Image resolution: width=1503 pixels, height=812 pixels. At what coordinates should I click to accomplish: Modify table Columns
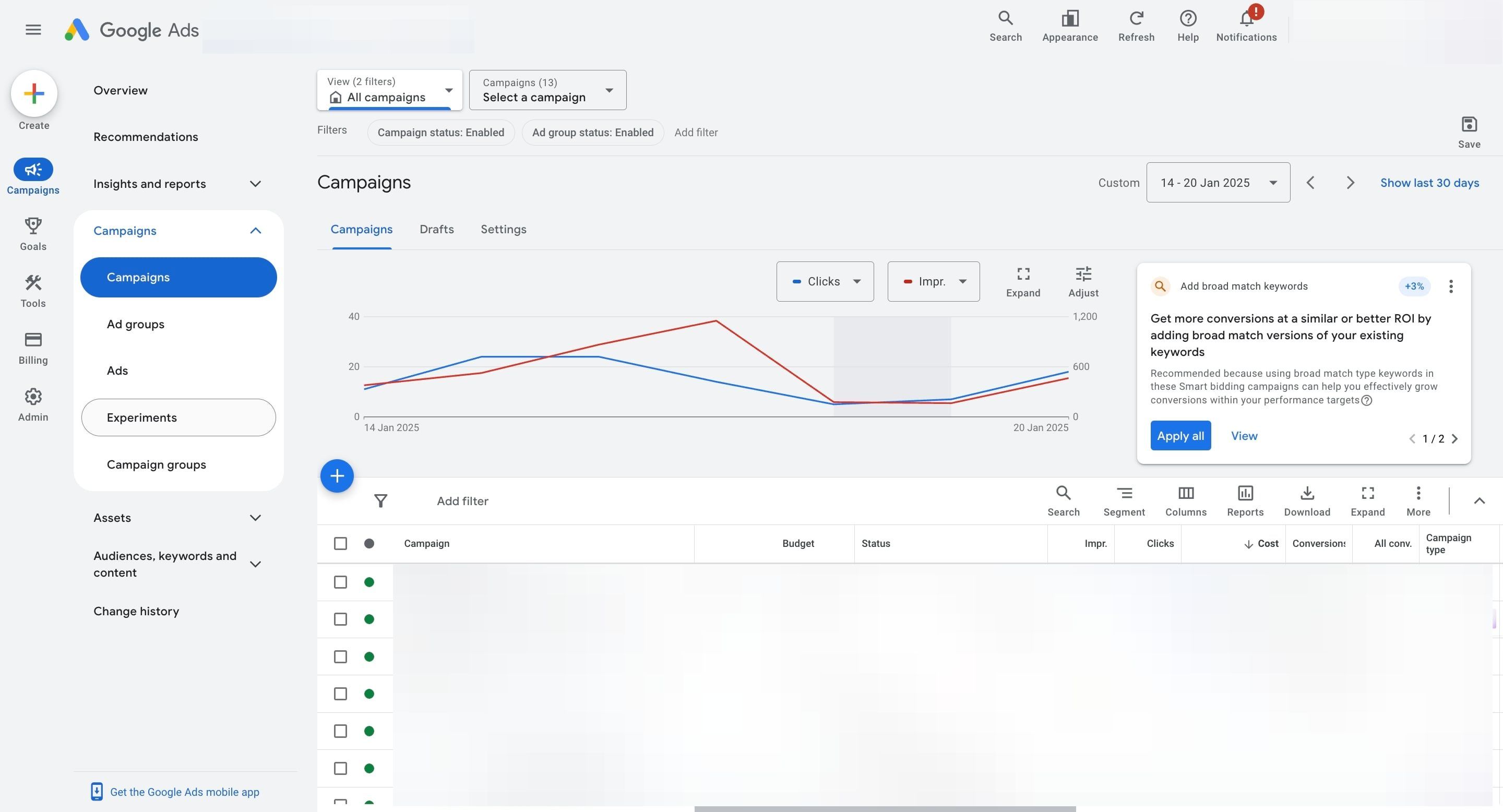(x=1186, y=501)
